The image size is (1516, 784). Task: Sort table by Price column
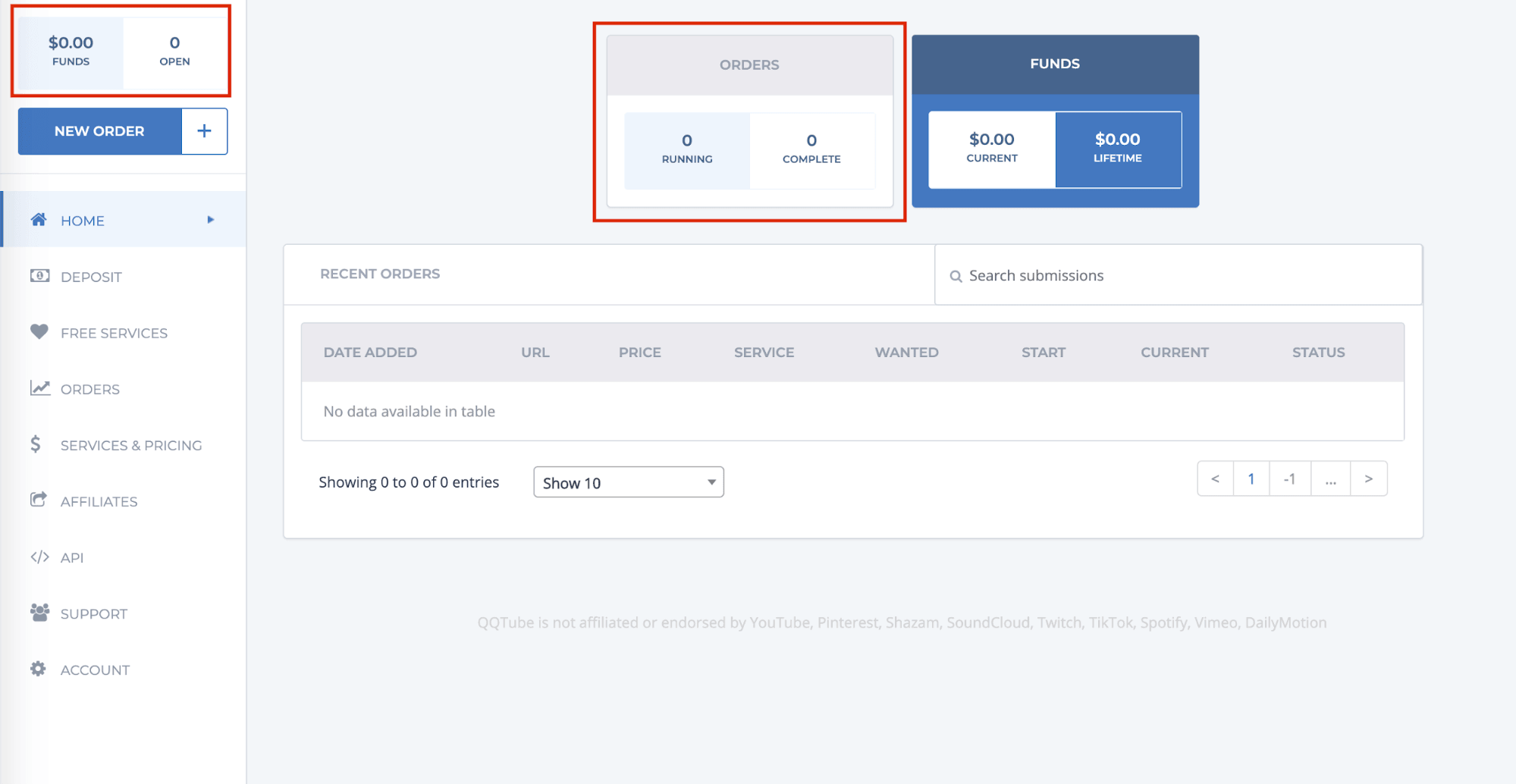tap(640, 352)
